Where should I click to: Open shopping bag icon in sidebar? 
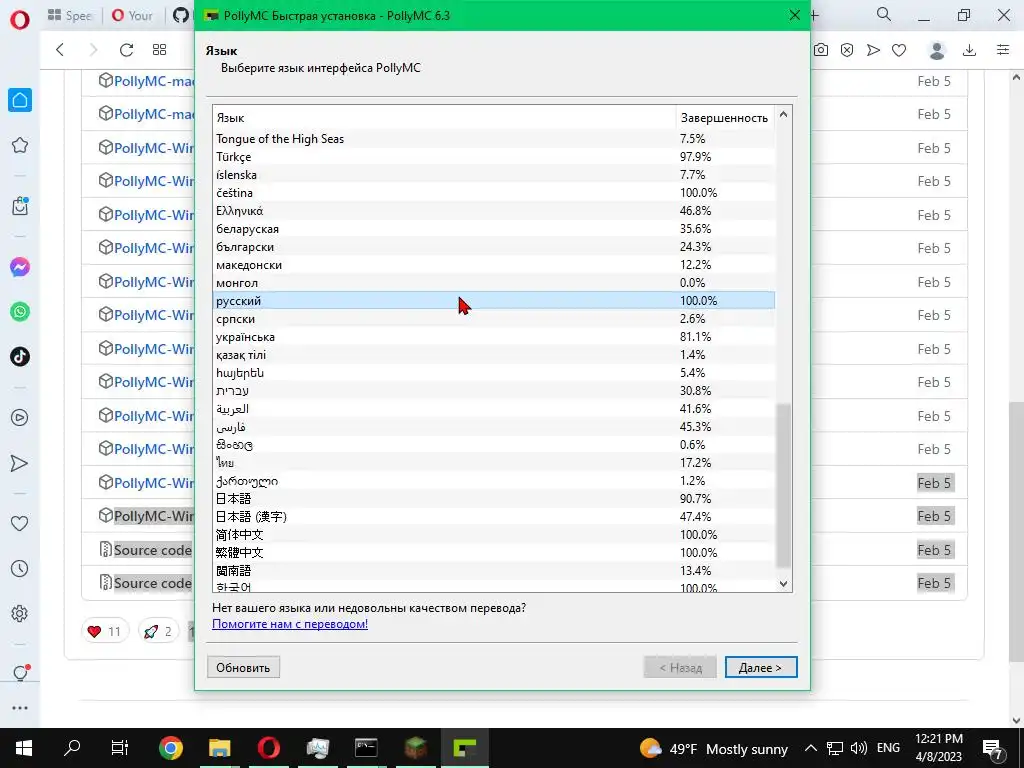pyautogui.click(x=20, y=206)
